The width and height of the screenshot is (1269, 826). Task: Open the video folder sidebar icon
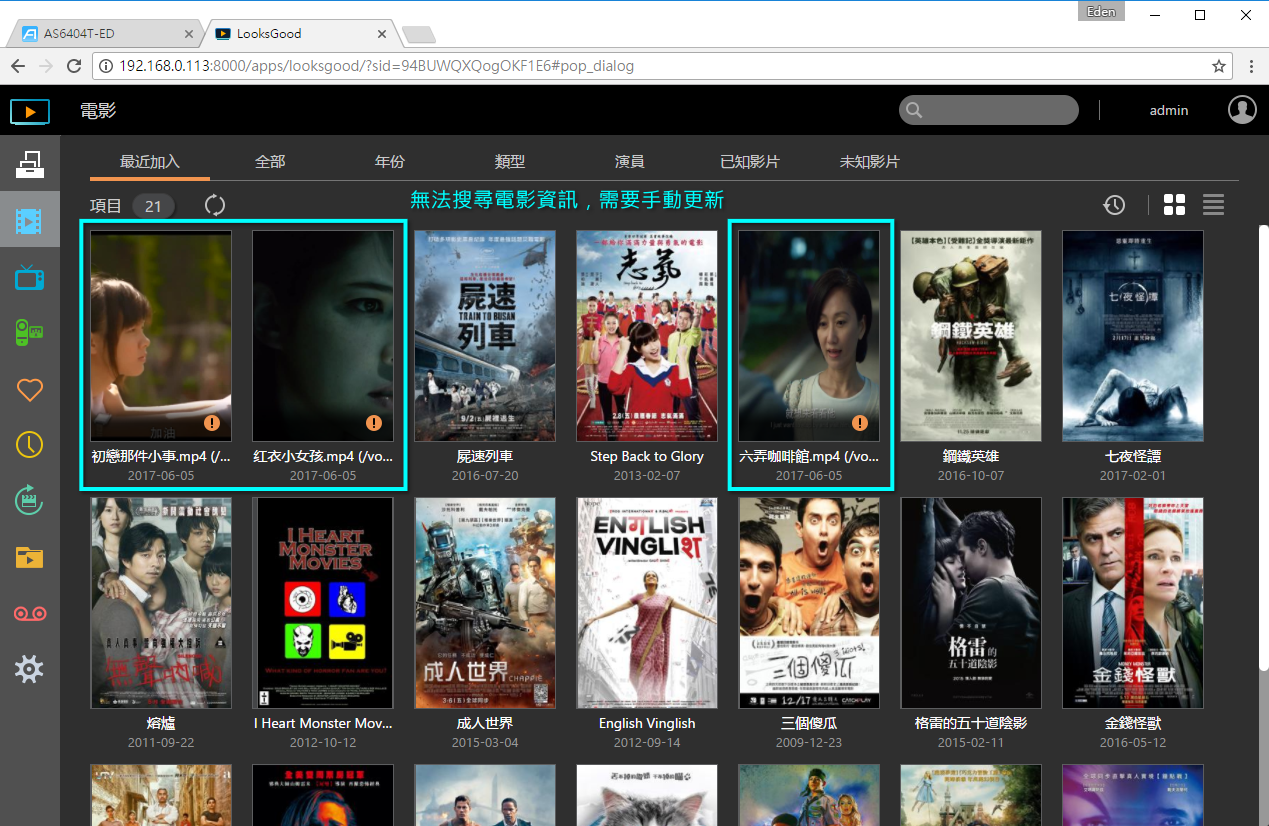coord(29,557)
